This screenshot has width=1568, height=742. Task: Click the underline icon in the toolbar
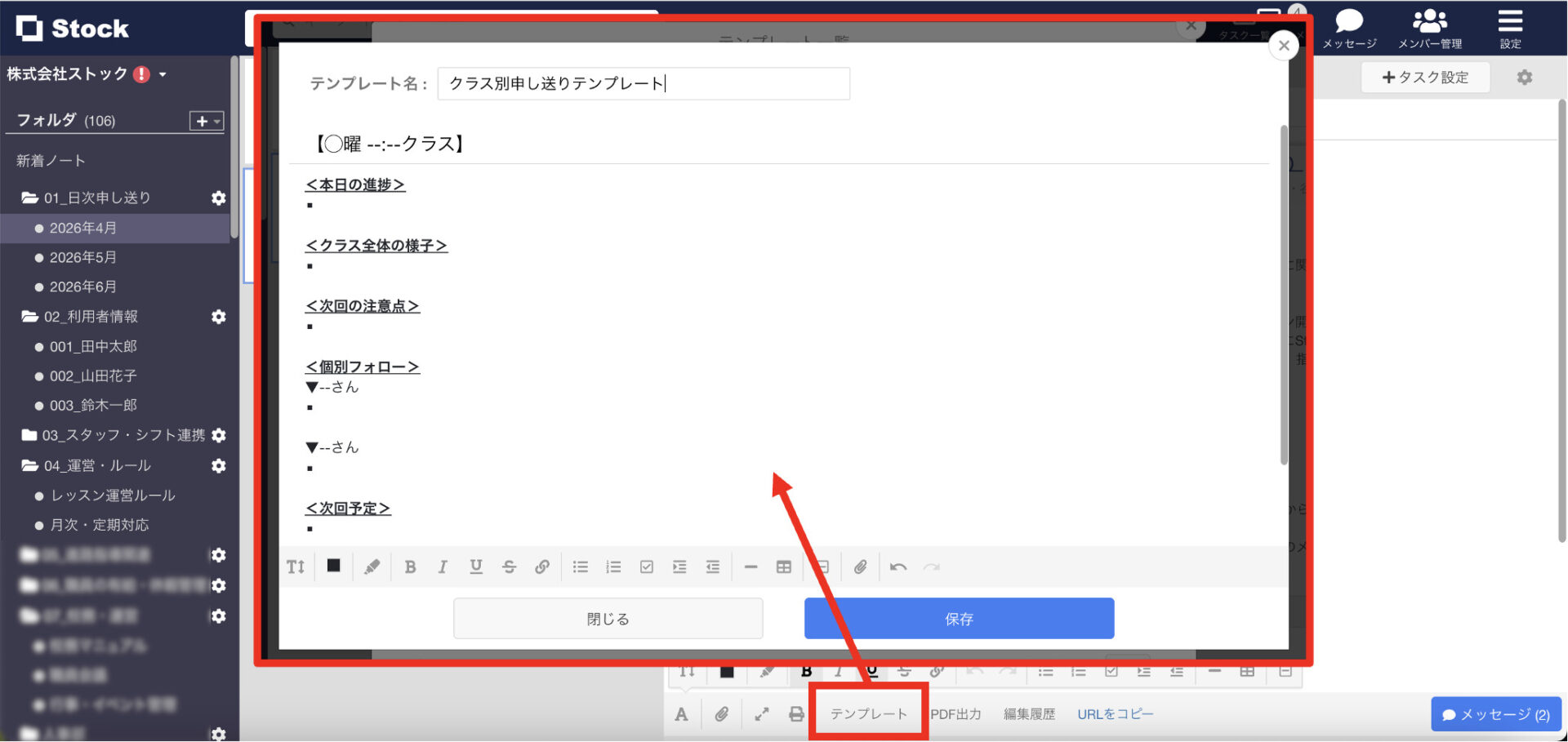tap(476, 566)
